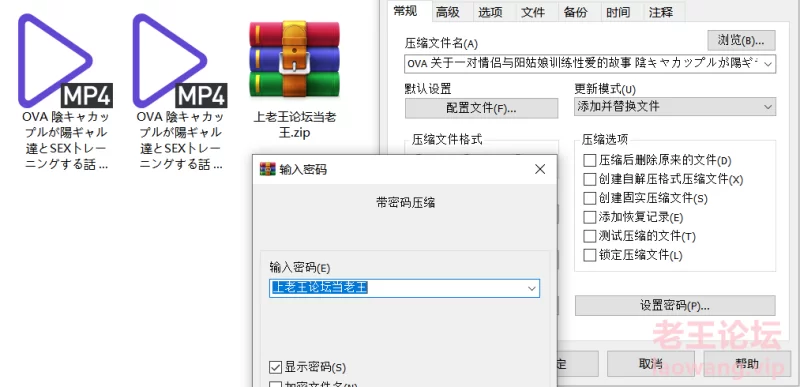This screenshot has height=387, width=800.
Task: Enable 添加恢复记录 checkbox
Action: [590, 217]
